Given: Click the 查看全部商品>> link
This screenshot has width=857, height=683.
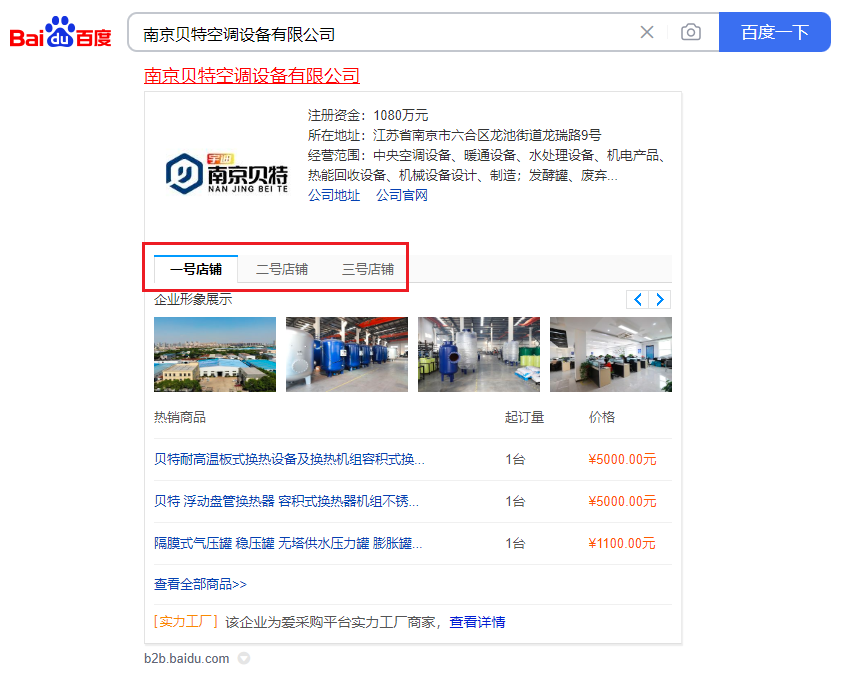Looking at the screenshot, I should pyautogui.click(x=200, y=584).
